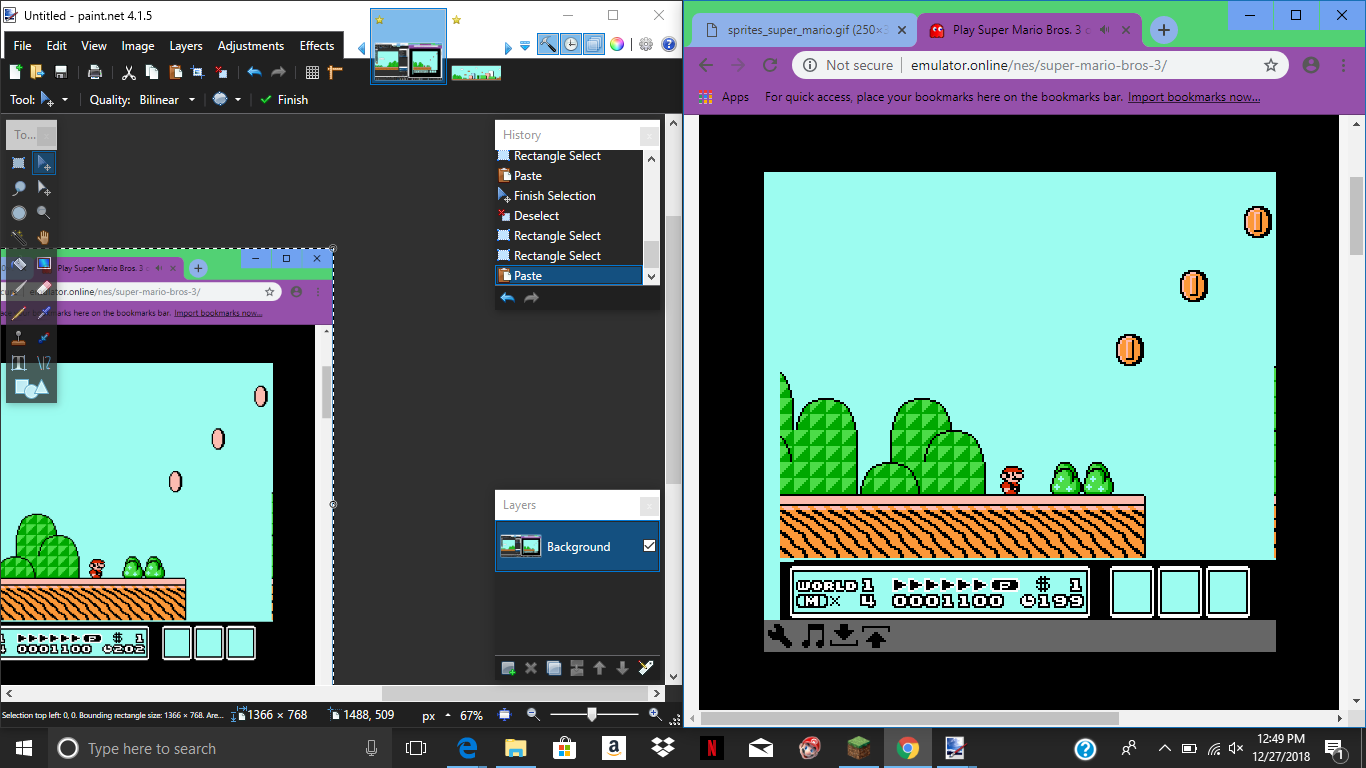Click the Finish button
Screen dimensions: 1366x768
point(284,100)
